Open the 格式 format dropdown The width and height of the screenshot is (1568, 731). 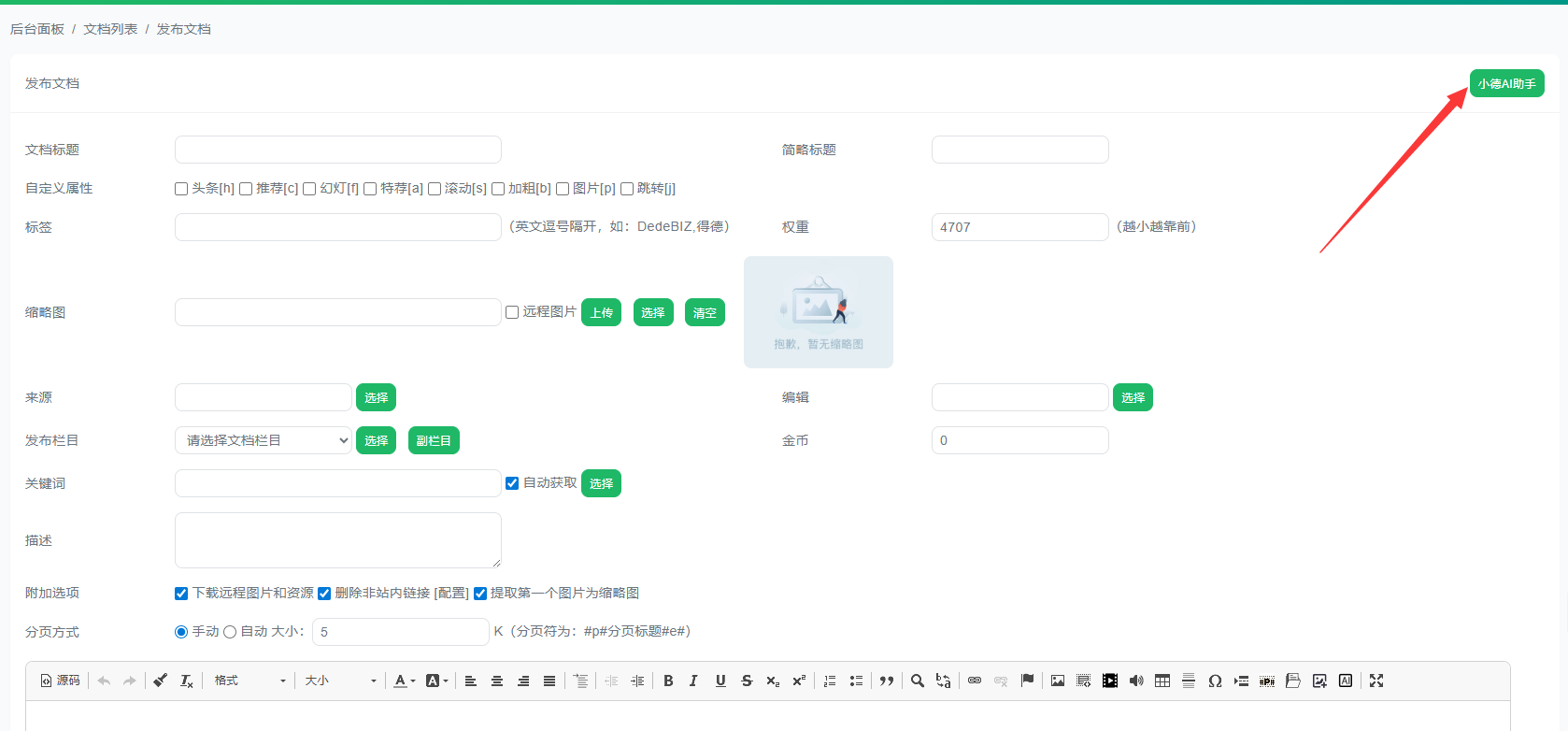click(x=249, y=681)
